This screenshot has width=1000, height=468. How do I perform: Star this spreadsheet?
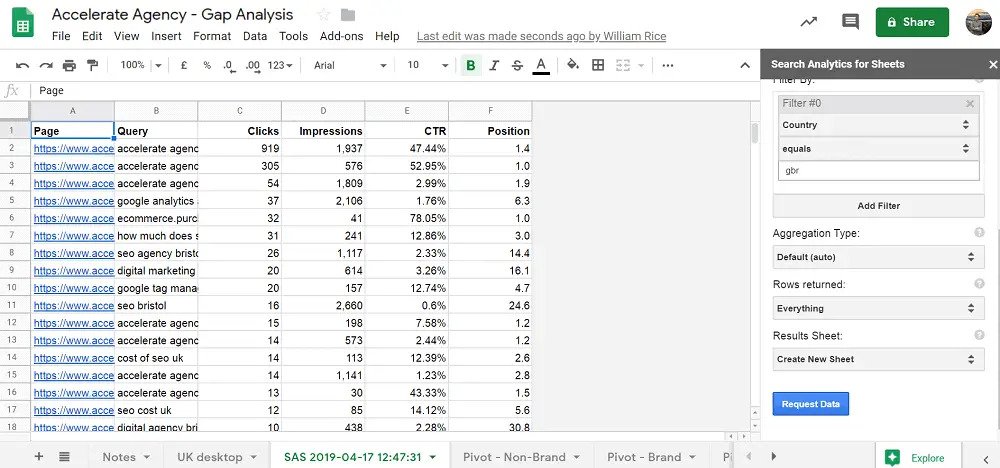323,15
